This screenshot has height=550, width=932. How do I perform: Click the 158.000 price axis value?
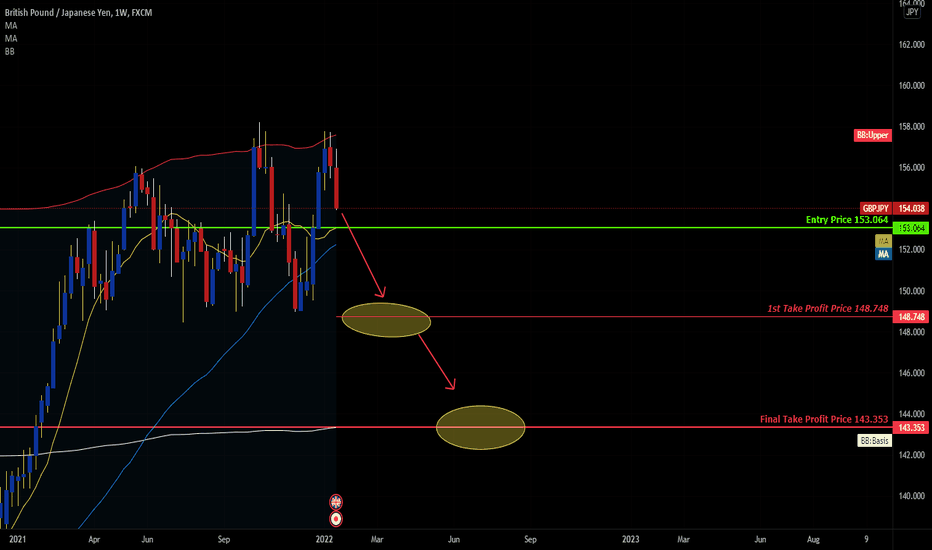(912, 127)
